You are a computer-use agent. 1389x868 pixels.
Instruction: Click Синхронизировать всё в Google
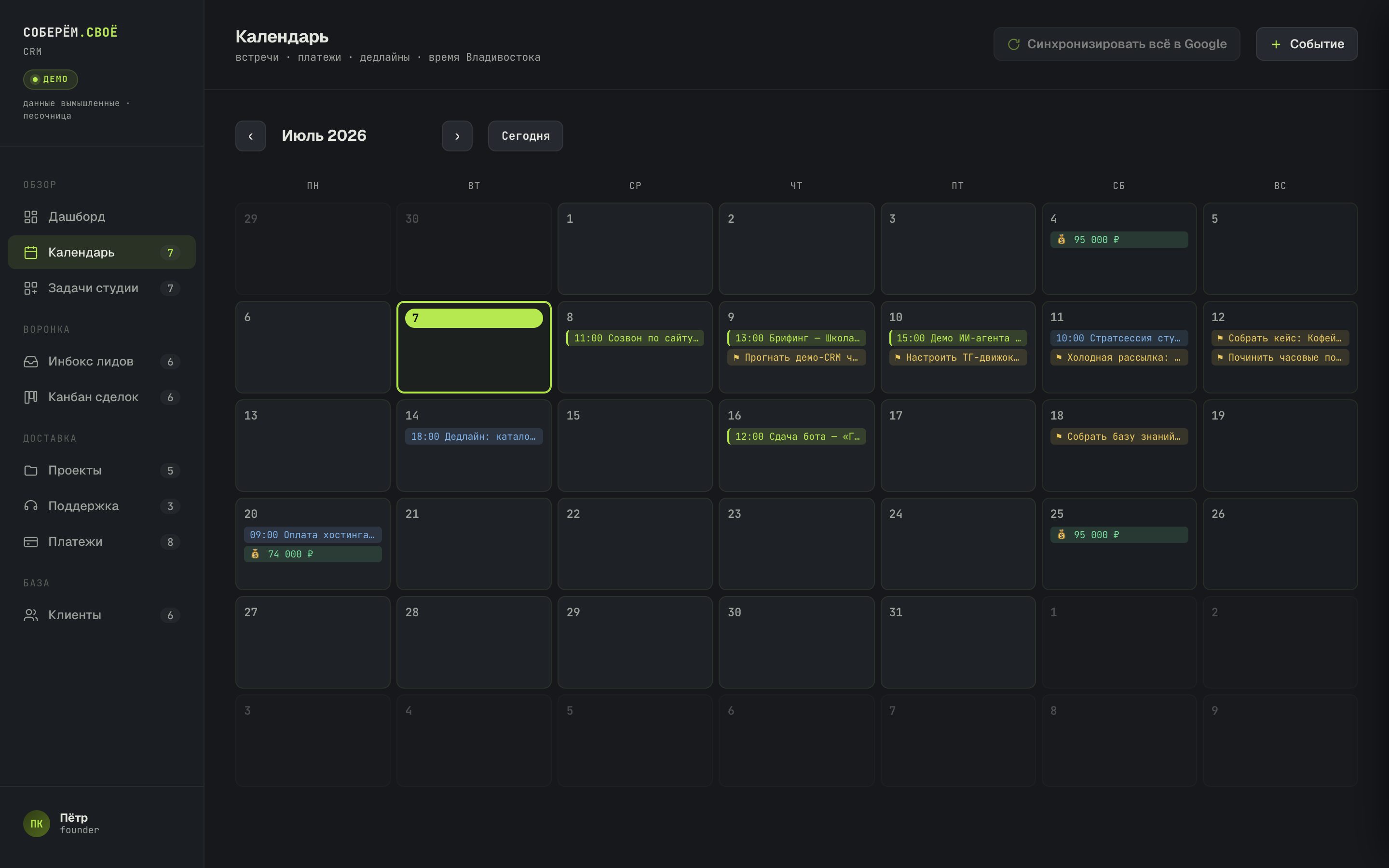(1117, 44)
